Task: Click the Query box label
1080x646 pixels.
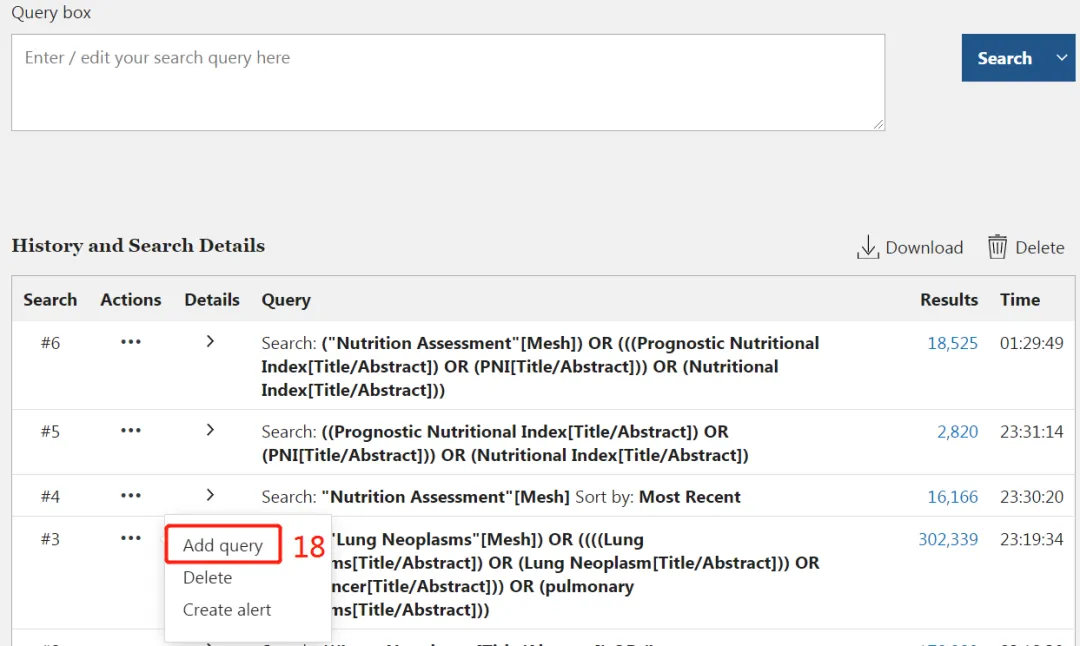Action: pyautogui.click(x=51, y=12)
